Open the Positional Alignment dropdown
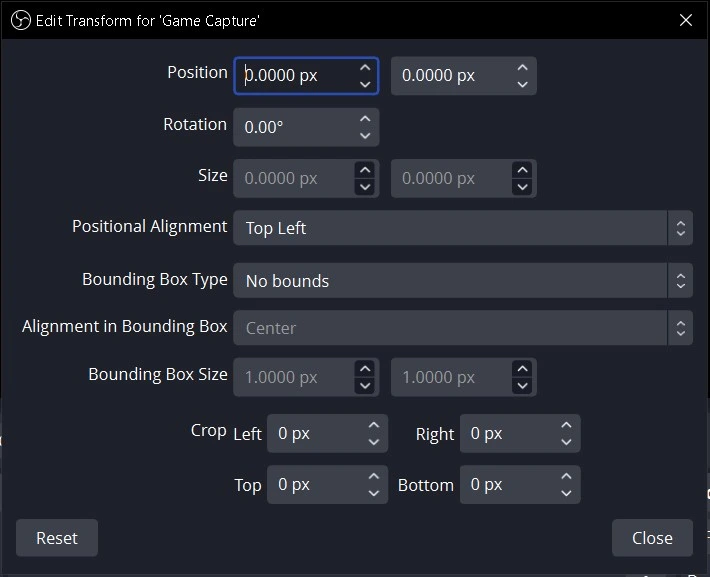This screenshot has height=577, width=710. (463, 228)
